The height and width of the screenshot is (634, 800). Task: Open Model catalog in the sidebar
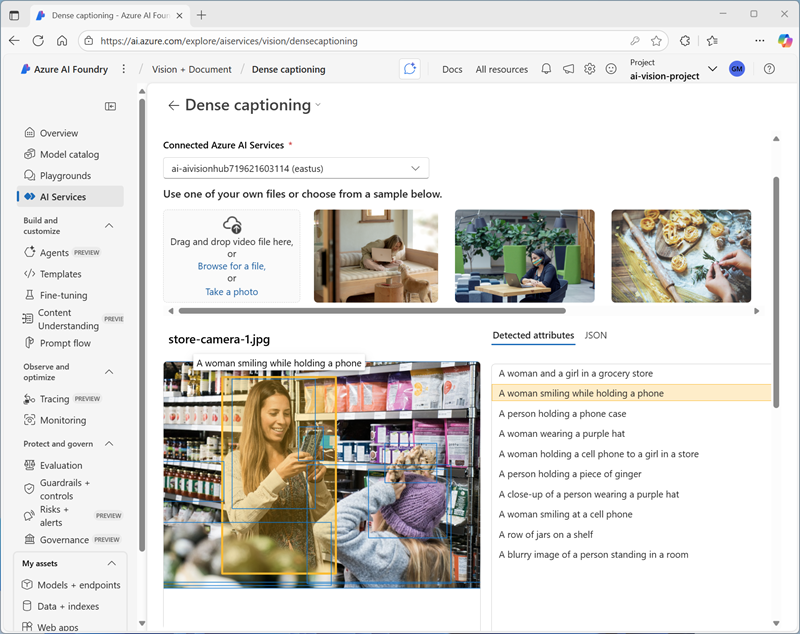[69, 155]
